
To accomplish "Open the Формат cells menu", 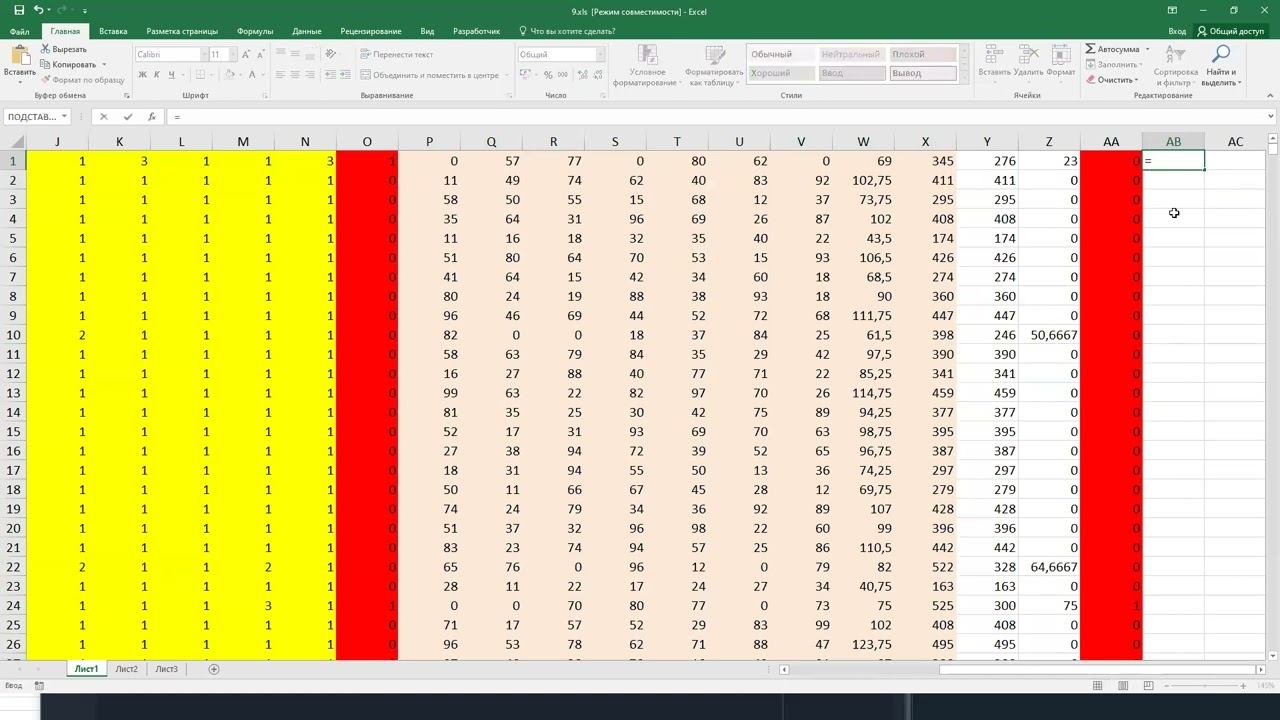I will tap(1061, 61).
